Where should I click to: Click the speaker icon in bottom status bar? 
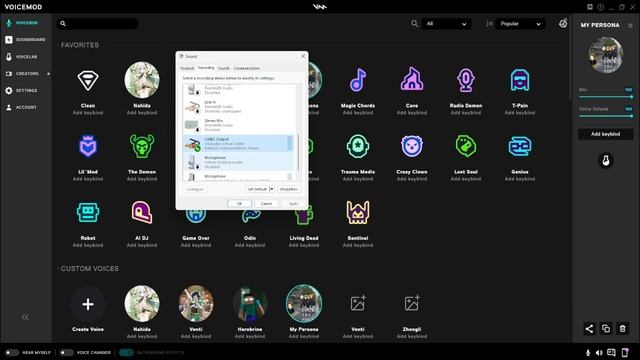(x=599, y=353)
